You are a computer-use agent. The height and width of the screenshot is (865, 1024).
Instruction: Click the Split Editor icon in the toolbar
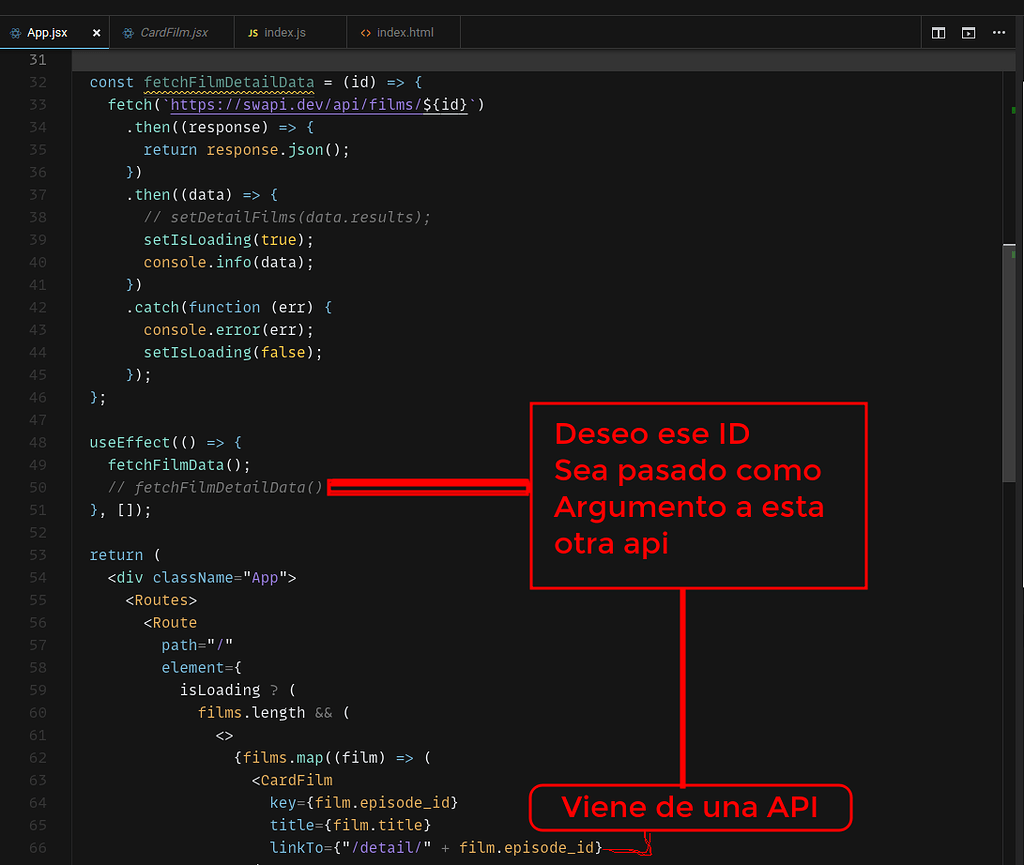tap(938, 32)
